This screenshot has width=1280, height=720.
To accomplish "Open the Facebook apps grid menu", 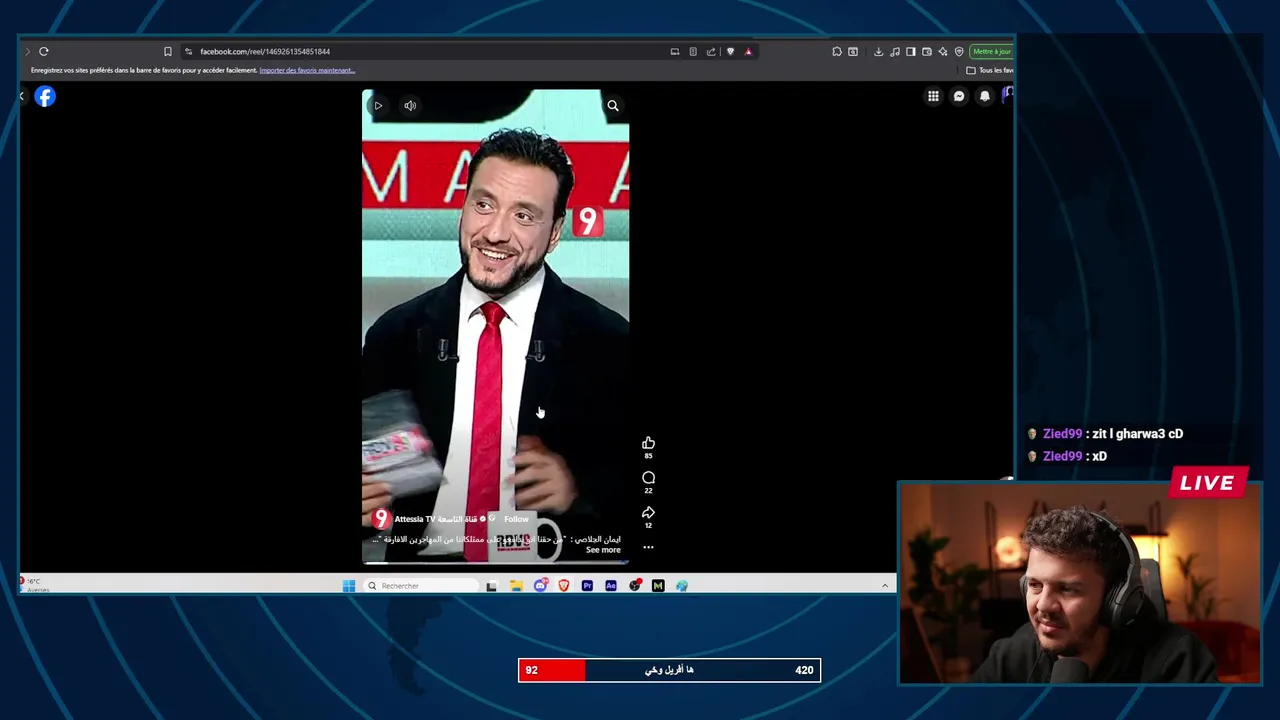I will tap(933, 96).
